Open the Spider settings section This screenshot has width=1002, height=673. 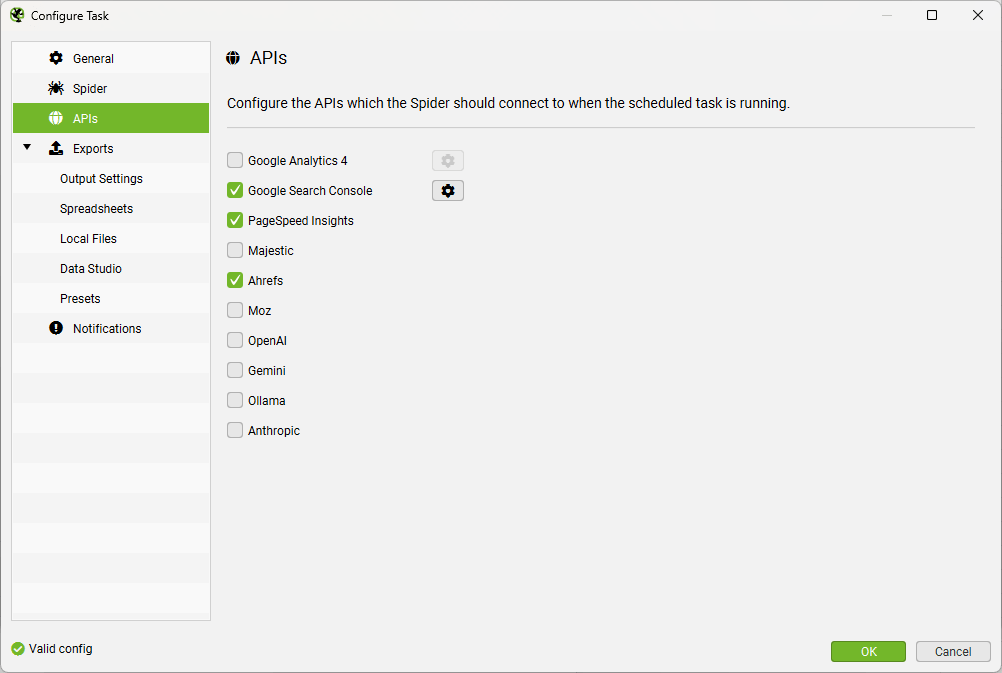point(111,88)
